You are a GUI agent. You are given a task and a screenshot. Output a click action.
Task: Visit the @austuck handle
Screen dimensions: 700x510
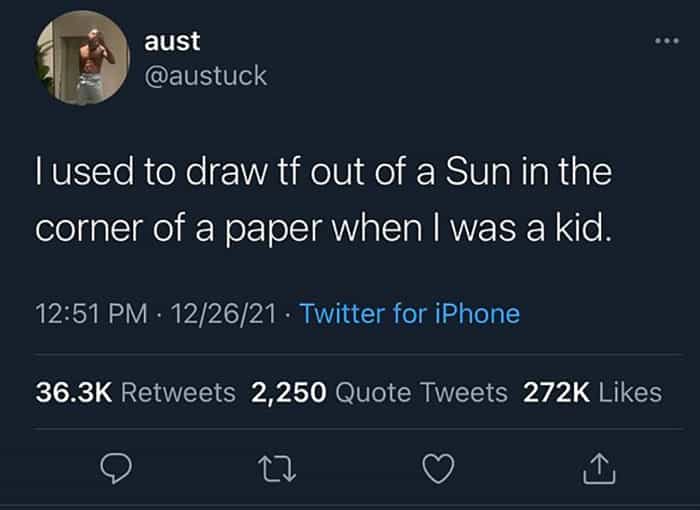pyautogui.click(x=206, y=75)
